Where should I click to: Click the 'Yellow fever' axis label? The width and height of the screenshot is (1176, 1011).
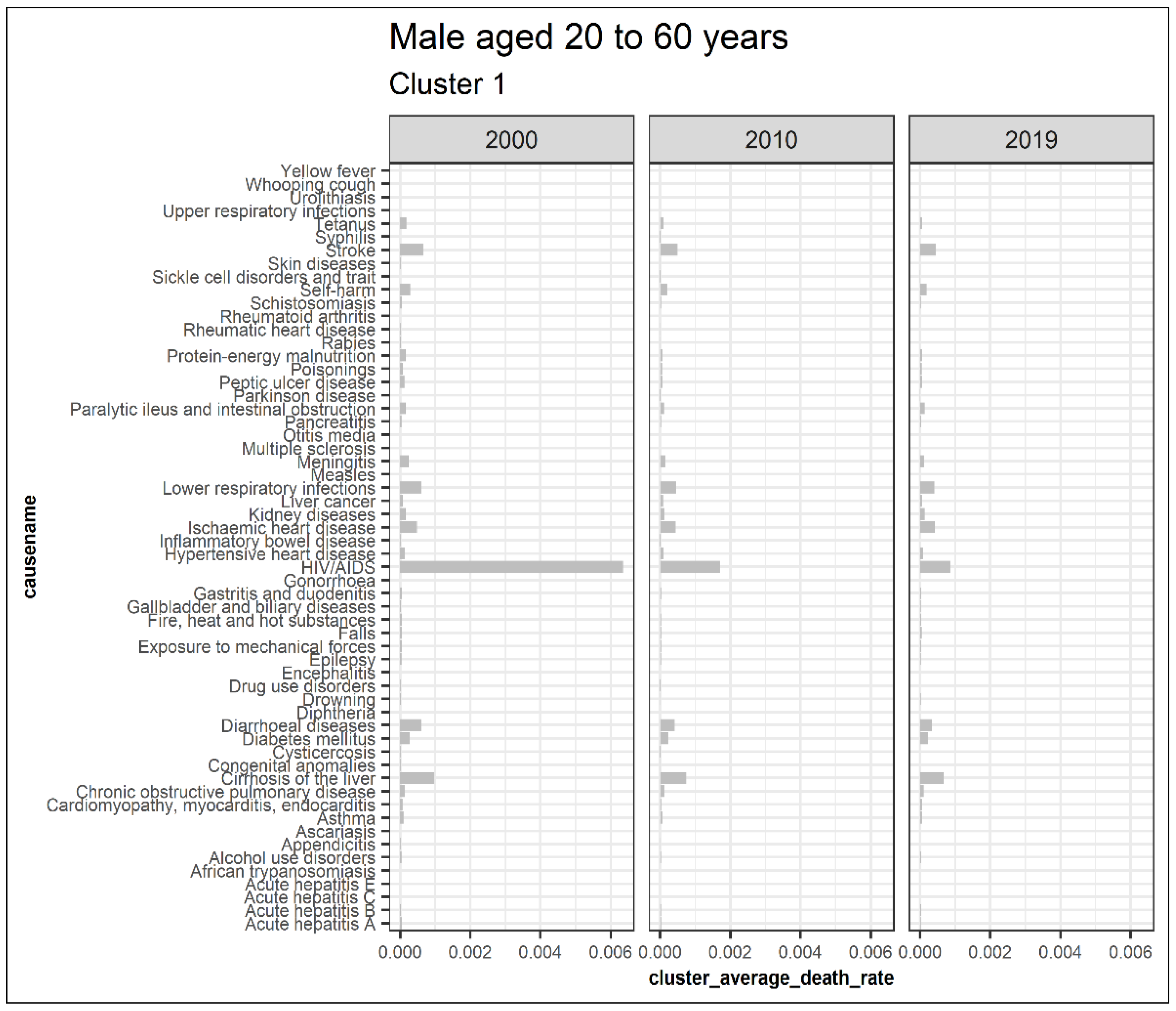pos(328,171)
